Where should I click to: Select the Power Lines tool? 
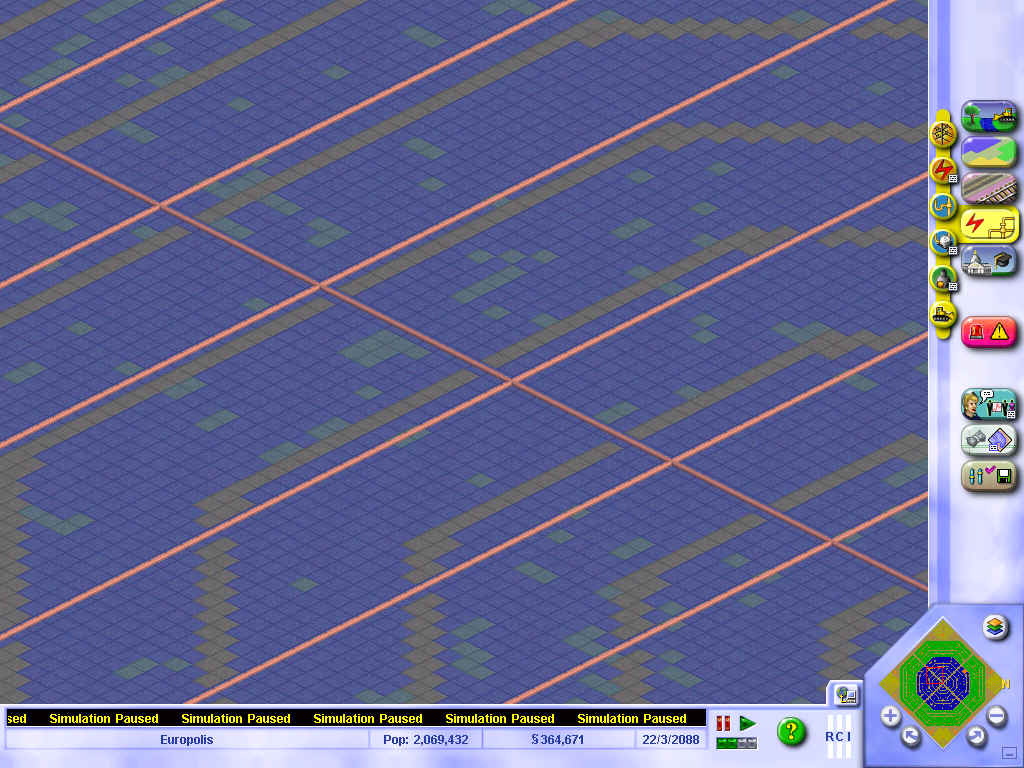[x=943, y=134]
